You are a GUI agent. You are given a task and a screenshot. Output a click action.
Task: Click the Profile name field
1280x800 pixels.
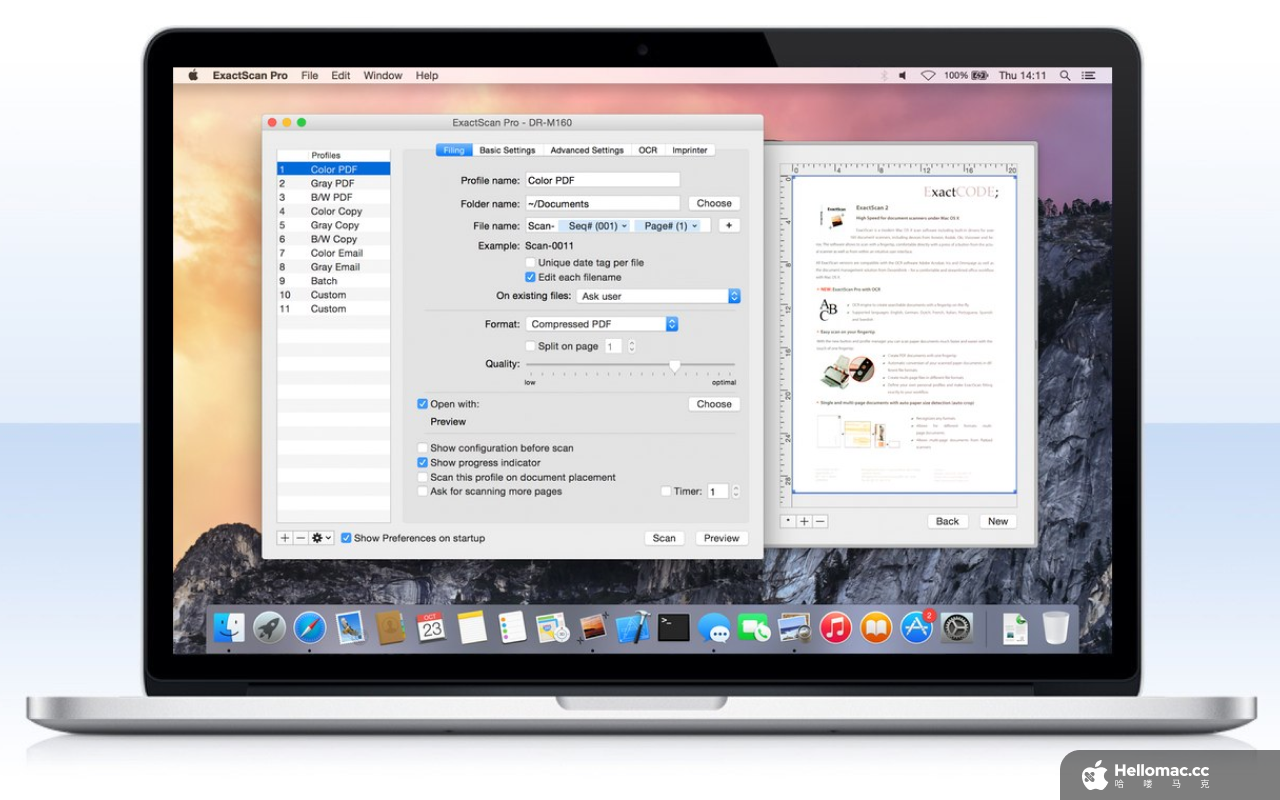602,180
